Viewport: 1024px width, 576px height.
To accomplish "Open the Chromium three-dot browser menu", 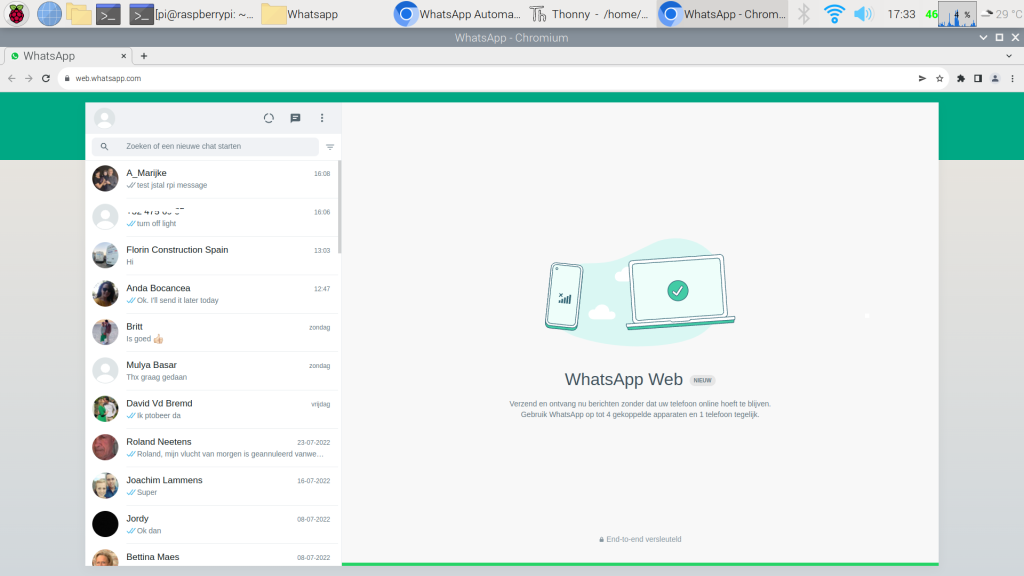I will coord(1013,78).
